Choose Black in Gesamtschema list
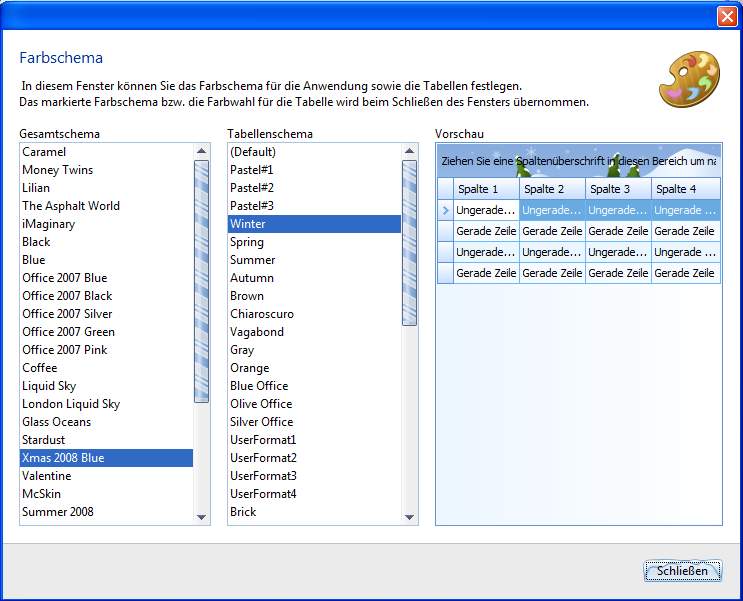The width and height of the screenshot is (743, 601). click(x=107, y=242)
